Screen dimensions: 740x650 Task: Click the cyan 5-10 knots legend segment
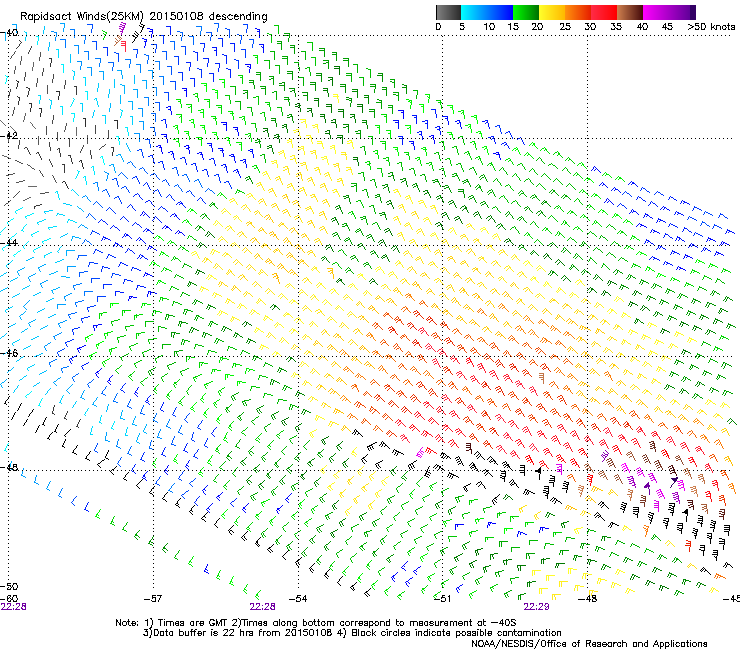[x=474, y=12]
